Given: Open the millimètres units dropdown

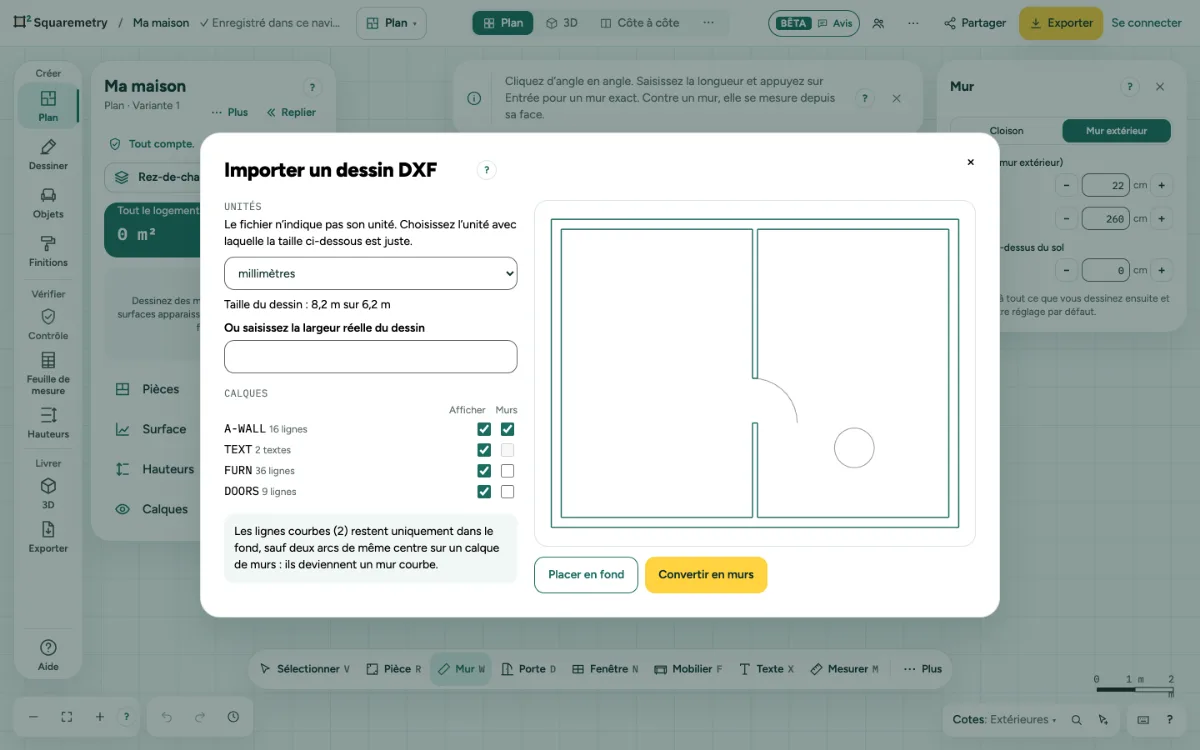Looking at the screenshot, I should pyautogui.click(x=370, y=273).
